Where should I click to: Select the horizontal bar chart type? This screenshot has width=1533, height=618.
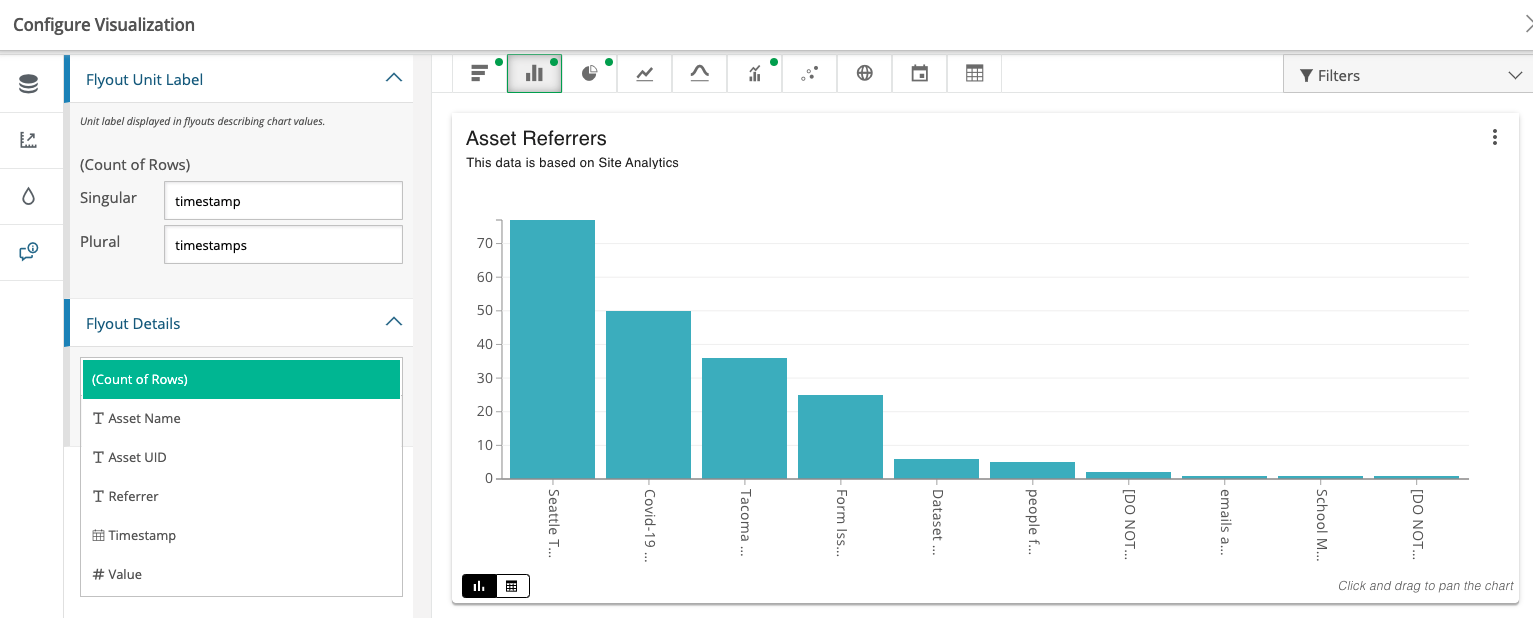[x=480, y=74]
